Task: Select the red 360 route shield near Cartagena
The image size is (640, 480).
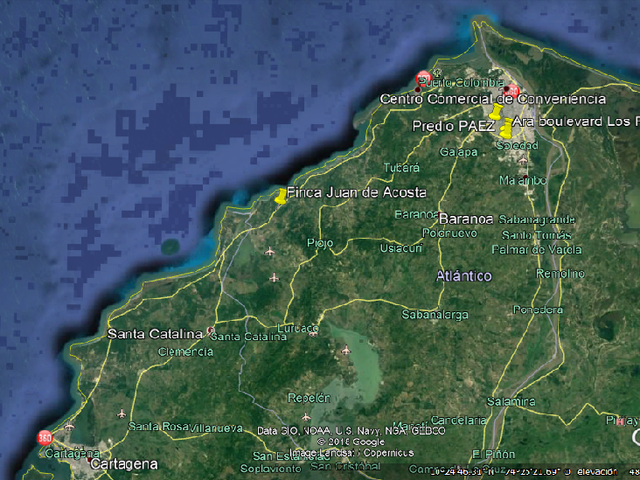Action: 44,438
